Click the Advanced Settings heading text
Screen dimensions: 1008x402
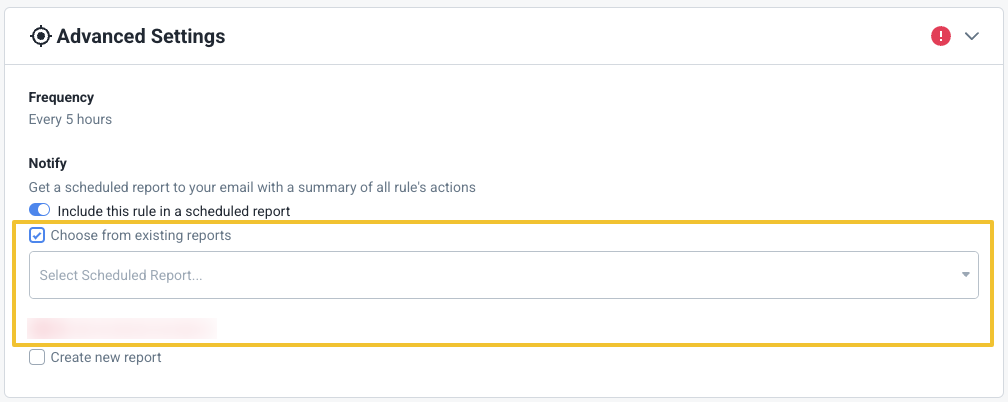[141, 37]
